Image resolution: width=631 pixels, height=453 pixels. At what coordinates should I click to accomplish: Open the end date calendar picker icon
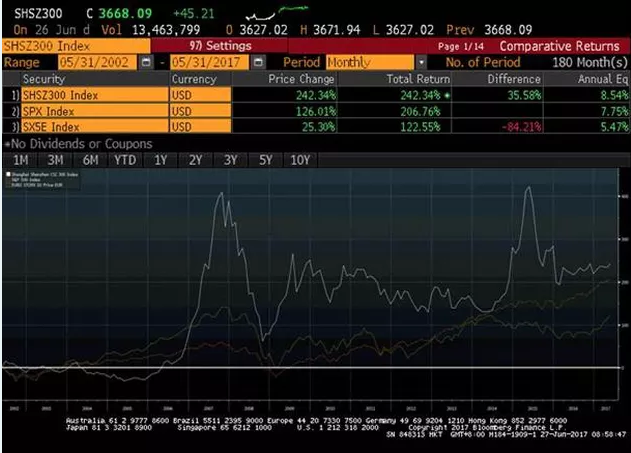click(258, 62)
